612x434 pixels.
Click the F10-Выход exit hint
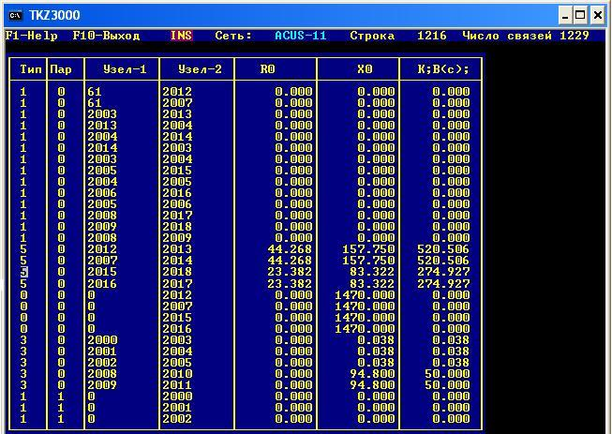click(x=106, y=36)
